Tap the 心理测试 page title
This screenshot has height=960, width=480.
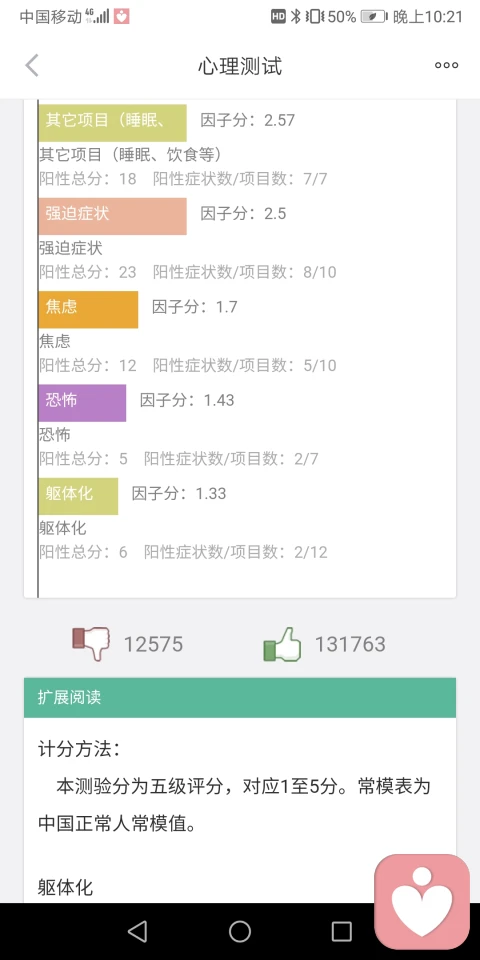pyautogui.click(x=240, y=66)
